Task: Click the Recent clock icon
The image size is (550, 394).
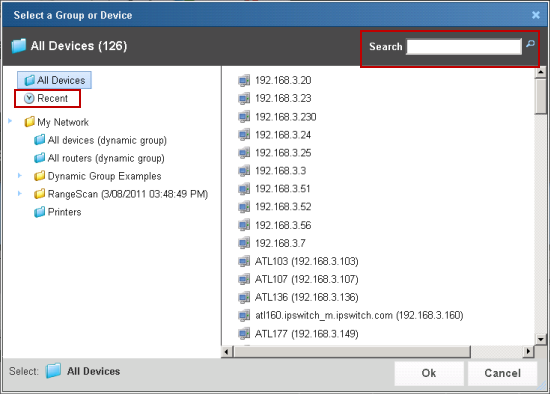Action: (29, 99)
